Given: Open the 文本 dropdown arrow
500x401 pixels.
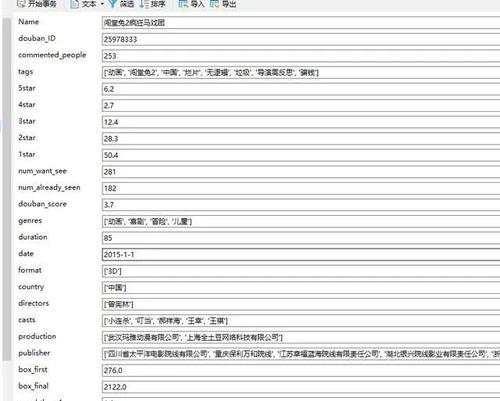Looking at the screenshot, I should coord(102,4).
